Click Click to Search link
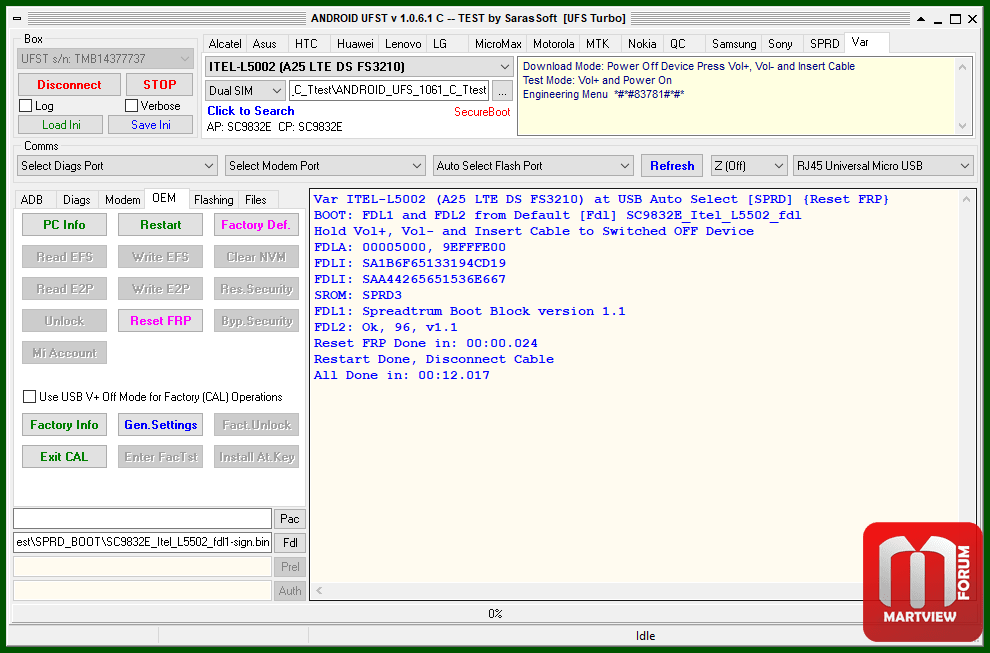 click(x=251, y=111)
